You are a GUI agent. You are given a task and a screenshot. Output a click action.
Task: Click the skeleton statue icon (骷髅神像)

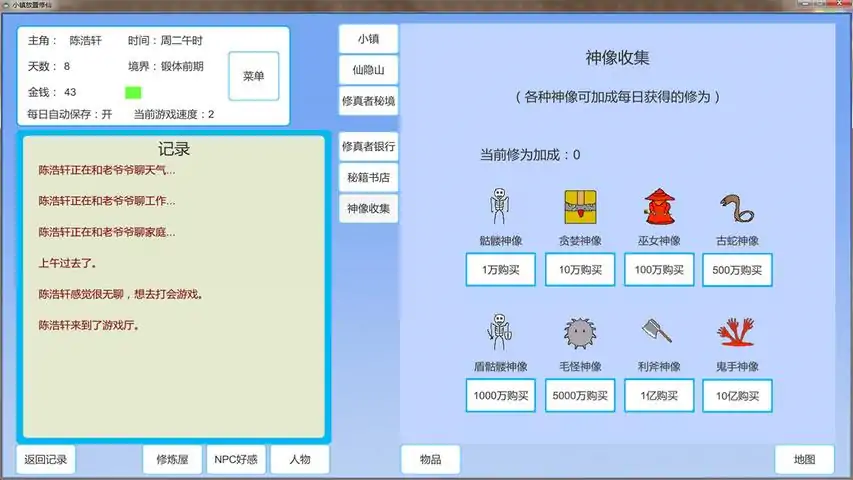[500, 207]
